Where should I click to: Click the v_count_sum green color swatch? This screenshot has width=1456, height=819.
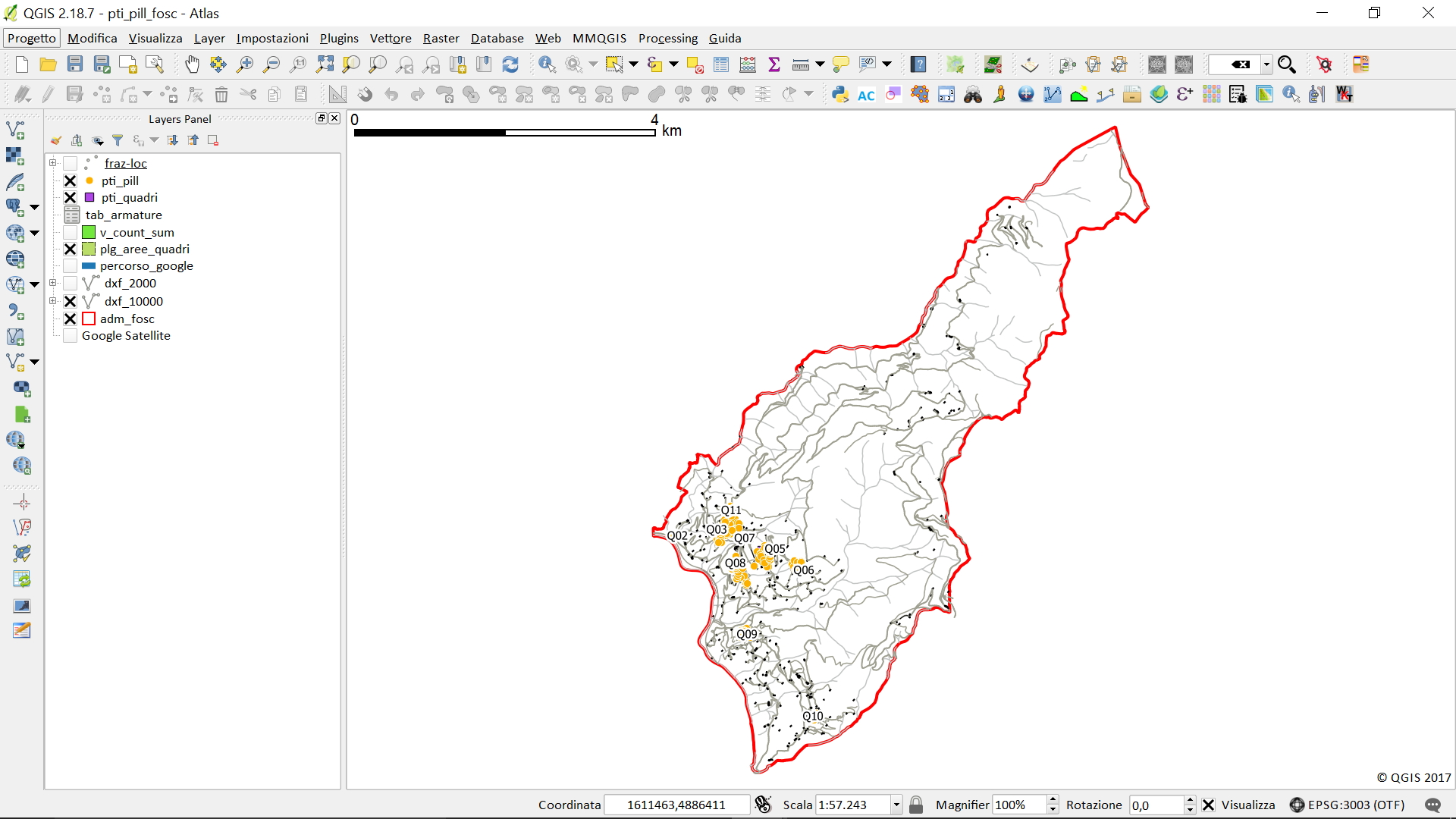[x=89, y=232]
